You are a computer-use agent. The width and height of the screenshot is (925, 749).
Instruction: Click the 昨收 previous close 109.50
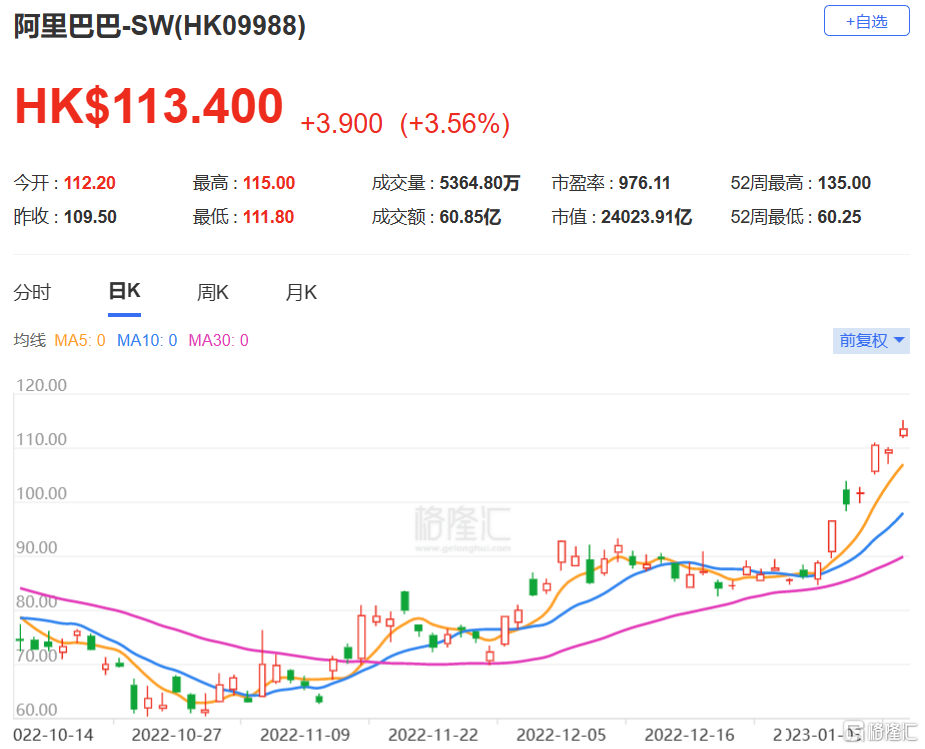tap(90, 217)
